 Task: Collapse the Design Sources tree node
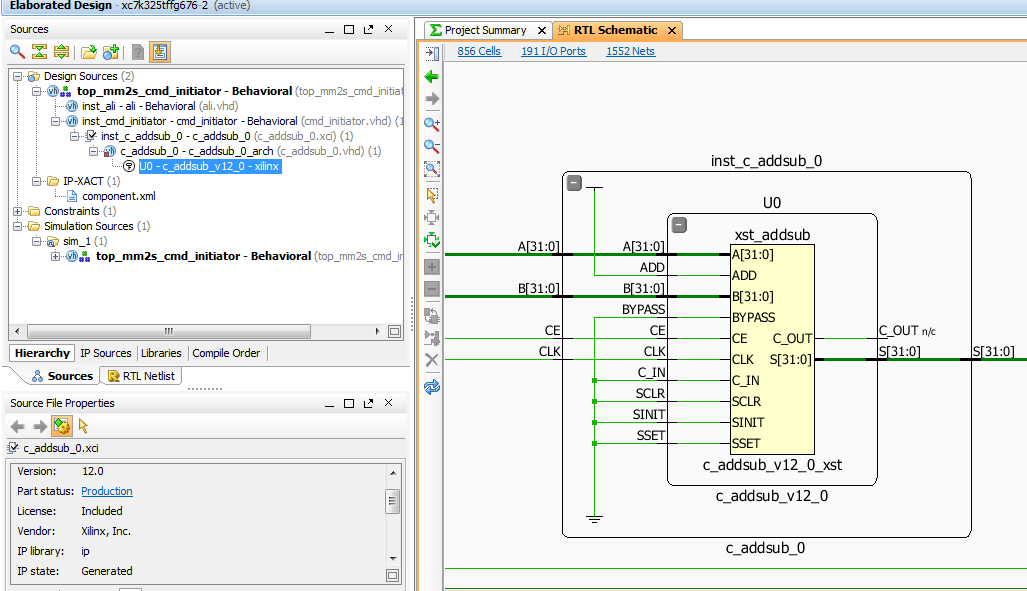[18, 76]
